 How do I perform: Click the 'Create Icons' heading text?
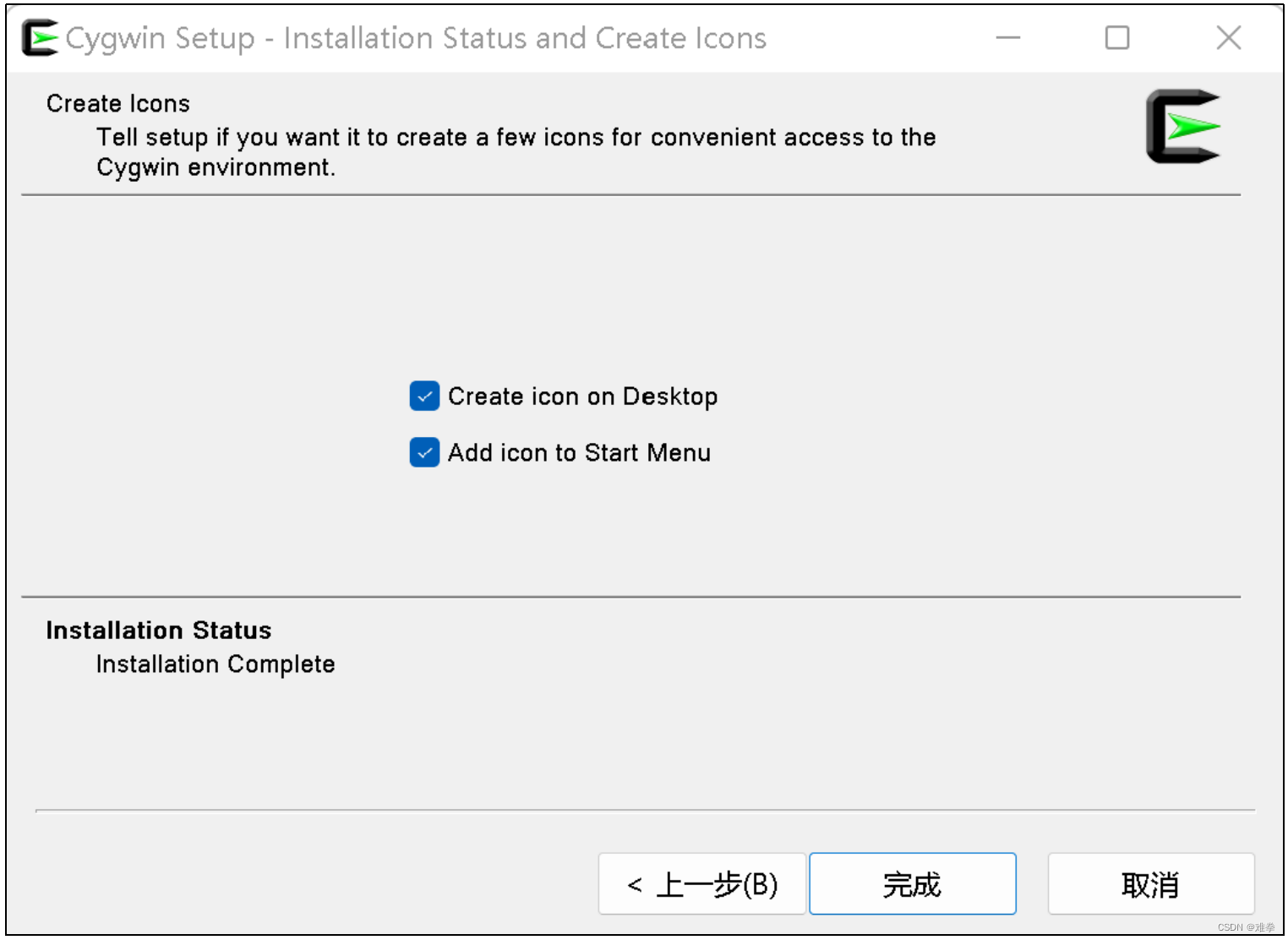pos(118,103)
